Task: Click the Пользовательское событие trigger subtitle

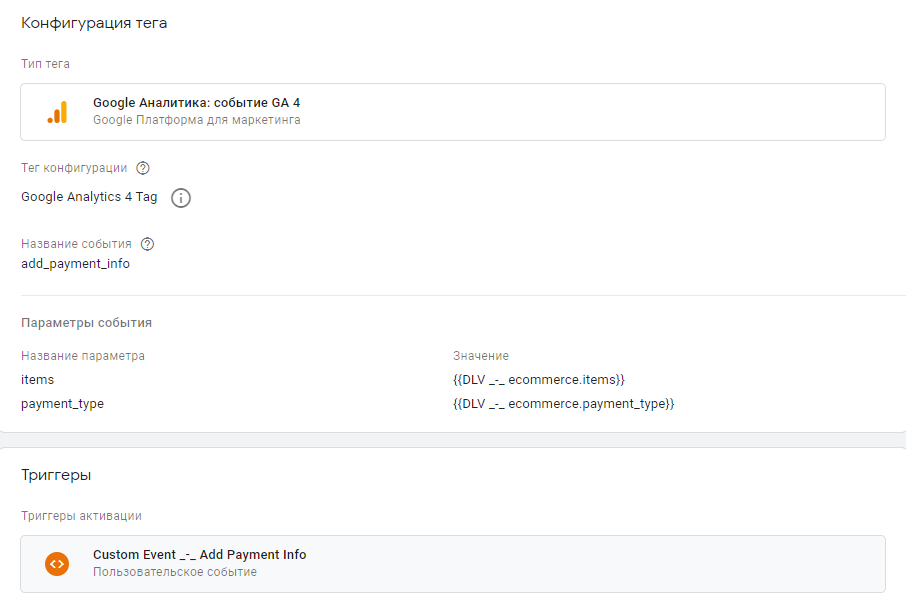Action: 174,572
